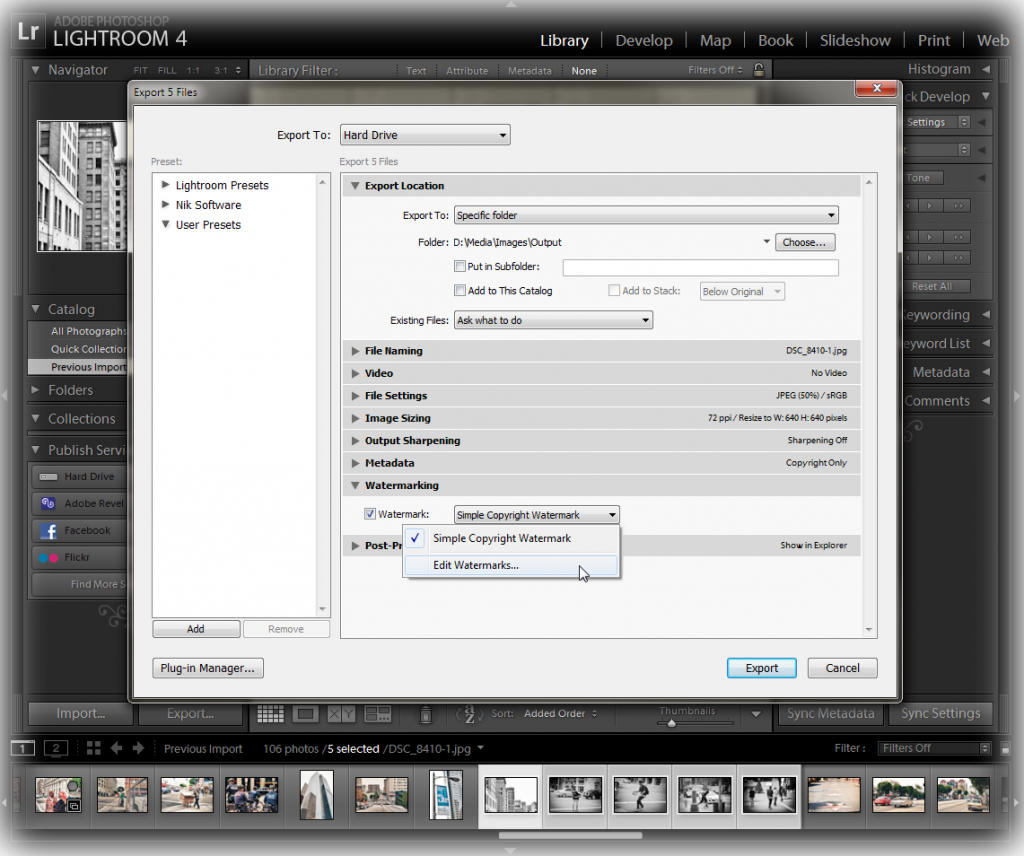
Task: Toggle filter switch at filmstrip right end
Action: coord(1006,748)
